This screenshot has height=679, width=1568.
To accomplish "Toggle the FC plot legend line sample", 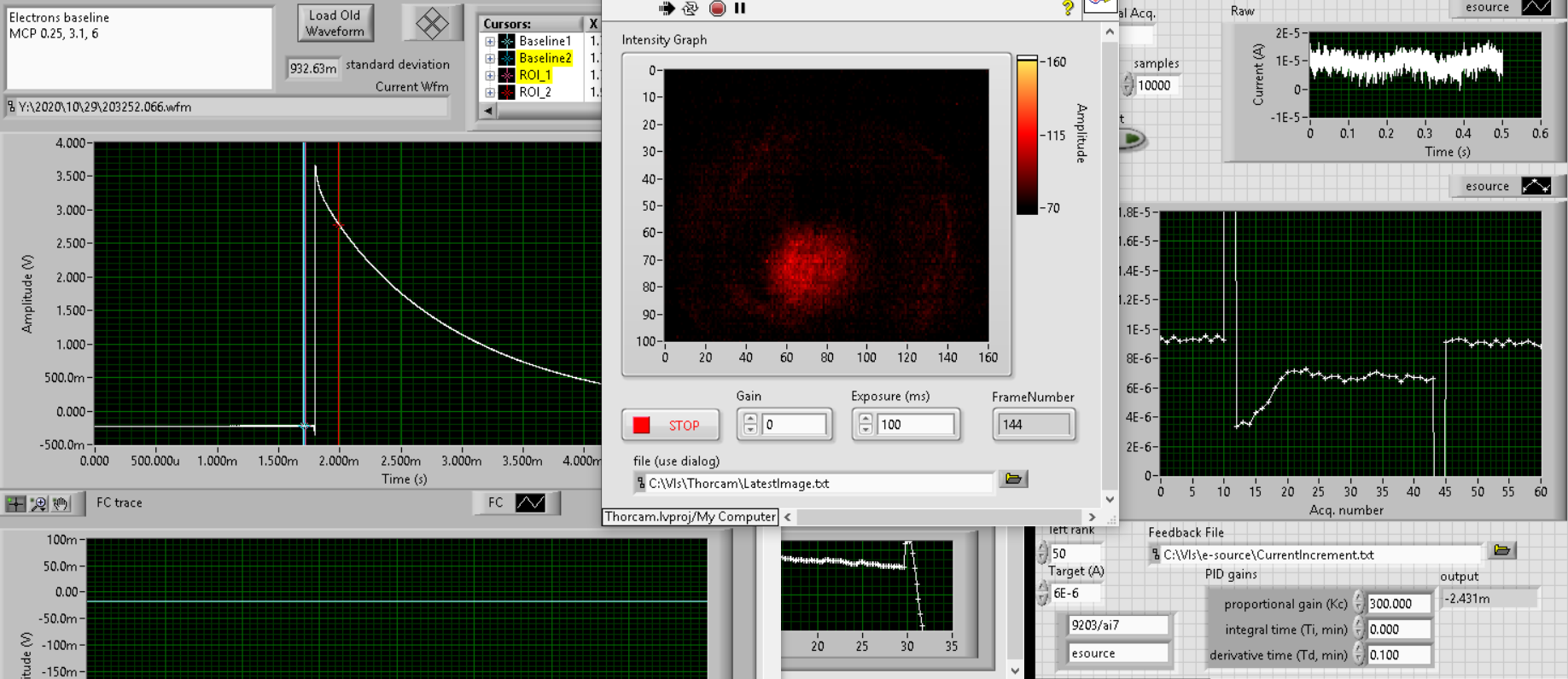I will click(530, 503).
